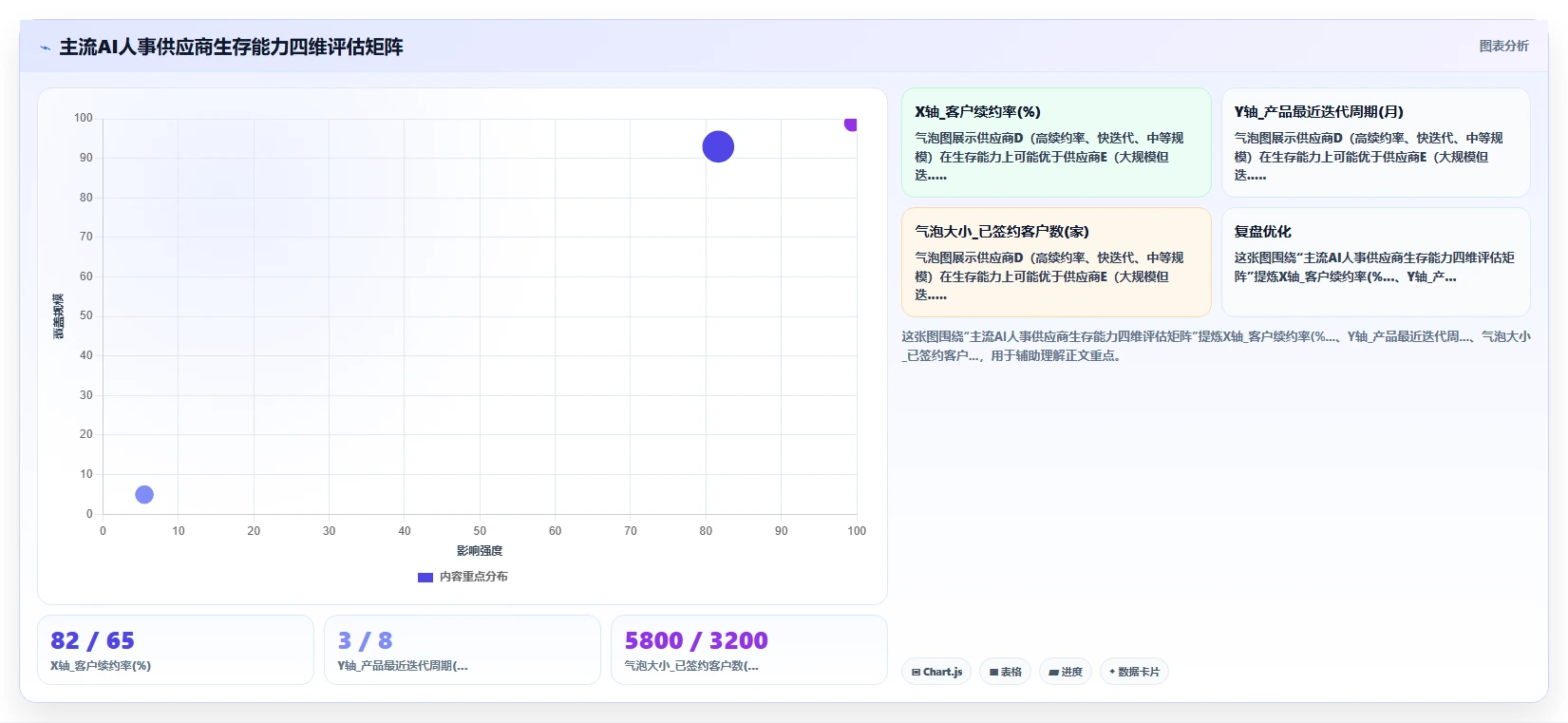
Task: Click the 进度 tag icon
Action: pos(1053,672)
